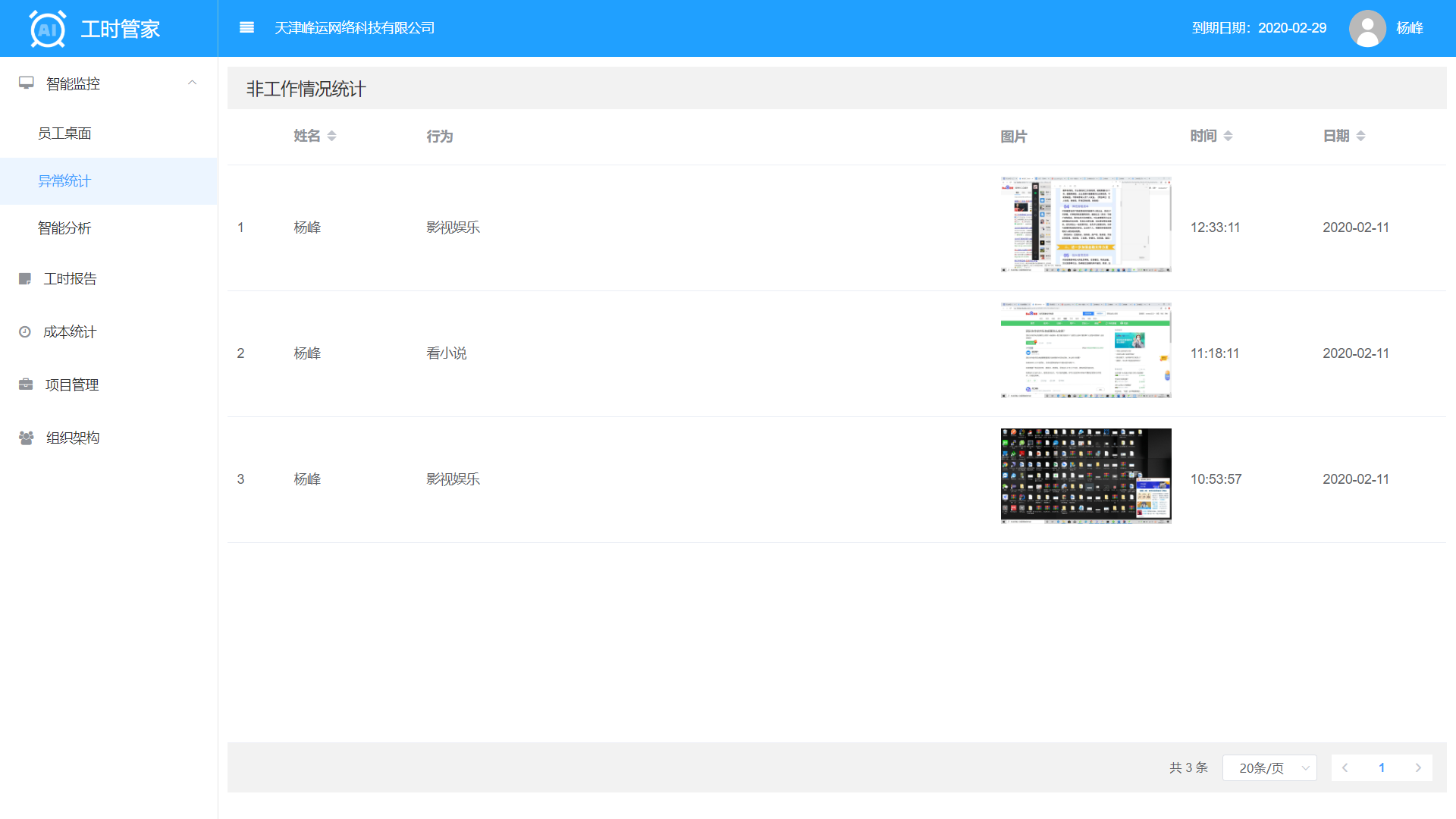Click the 智能监控 monitor icon

coord(27,83)
